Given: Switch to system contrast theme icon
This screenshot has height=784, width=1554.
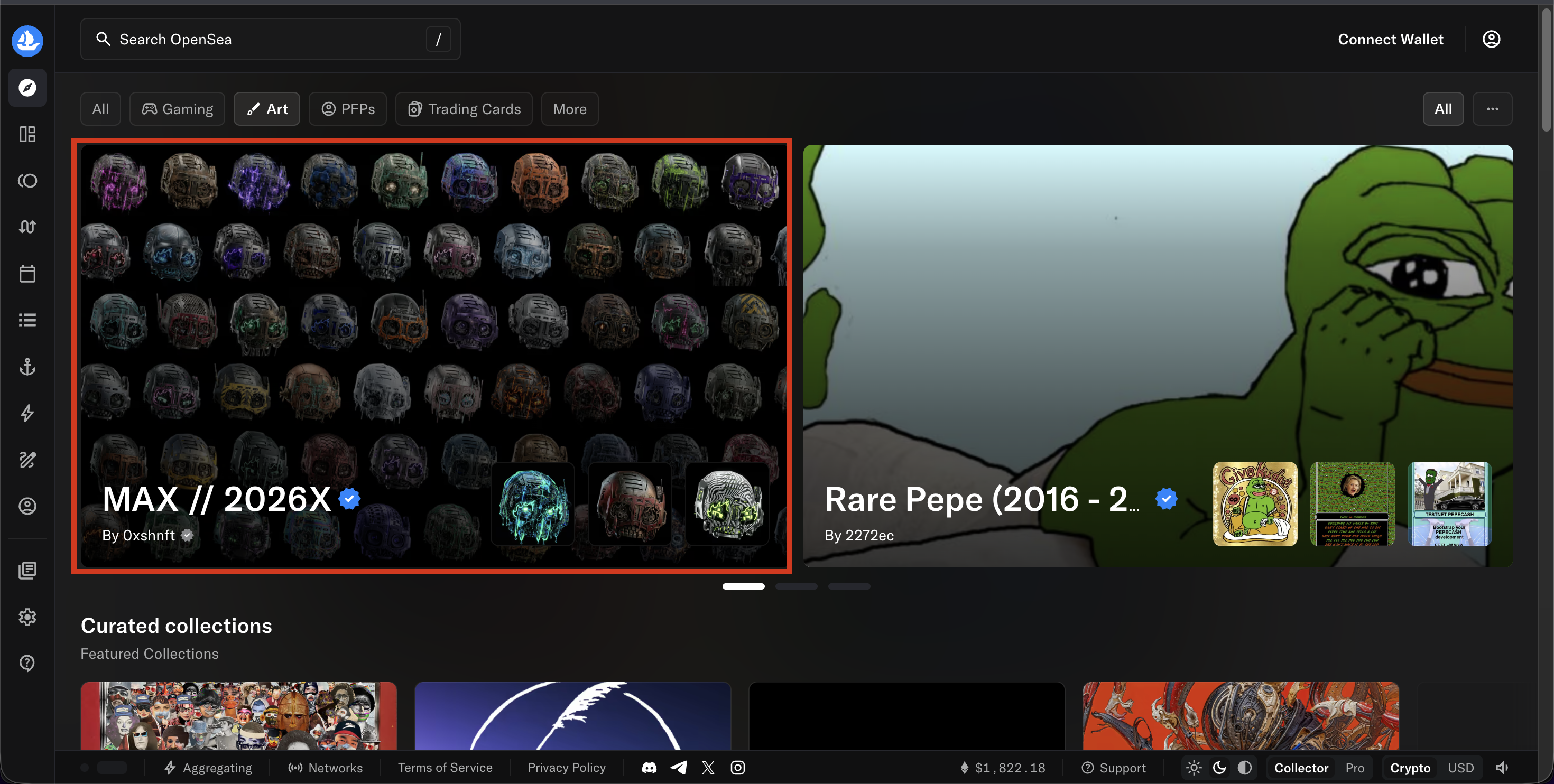Looking at the screenshot, I should click(1245, 768).
